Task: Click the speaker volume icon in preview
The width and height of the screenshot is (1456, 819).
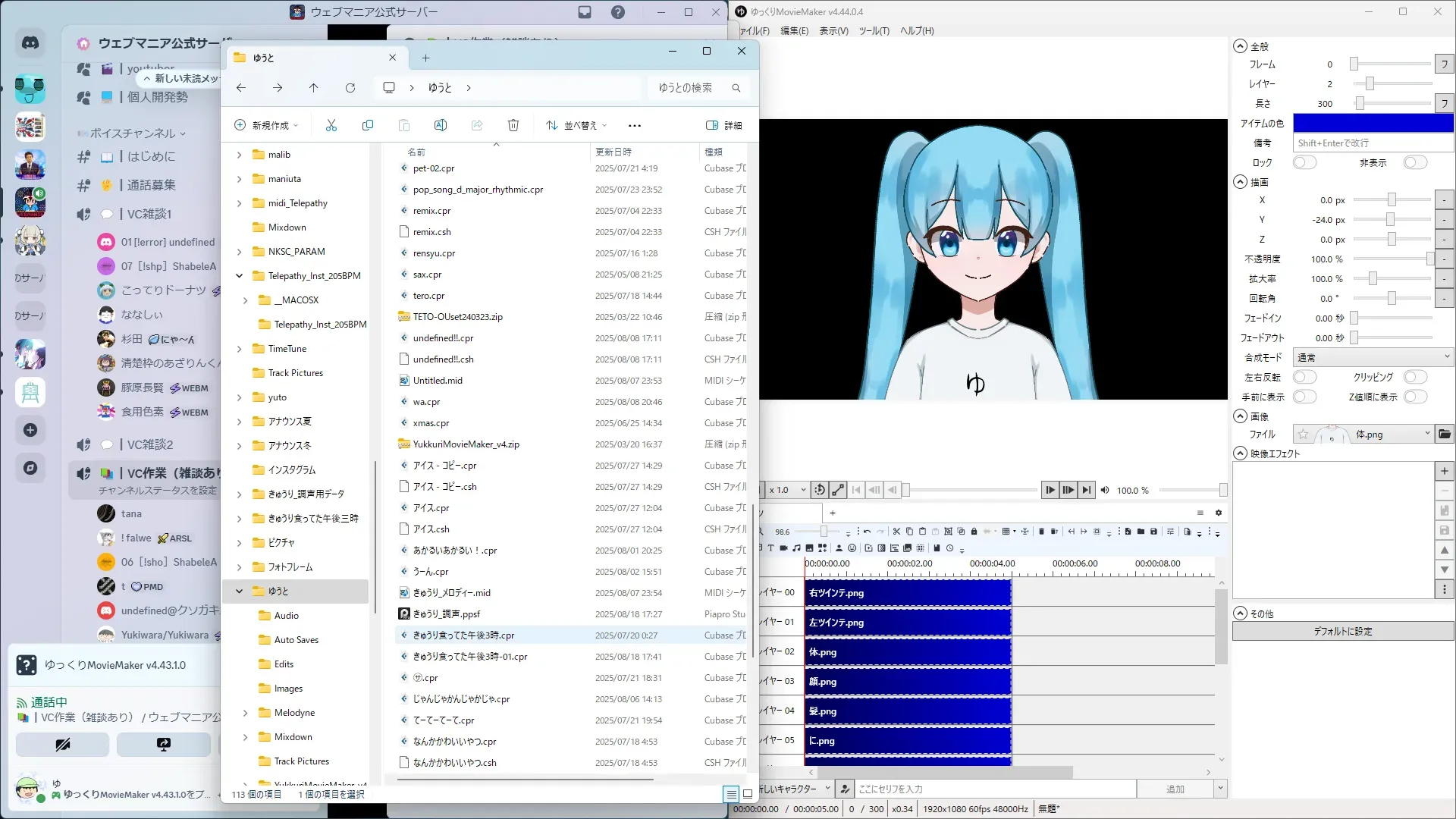Action: tap(1105, 491)
